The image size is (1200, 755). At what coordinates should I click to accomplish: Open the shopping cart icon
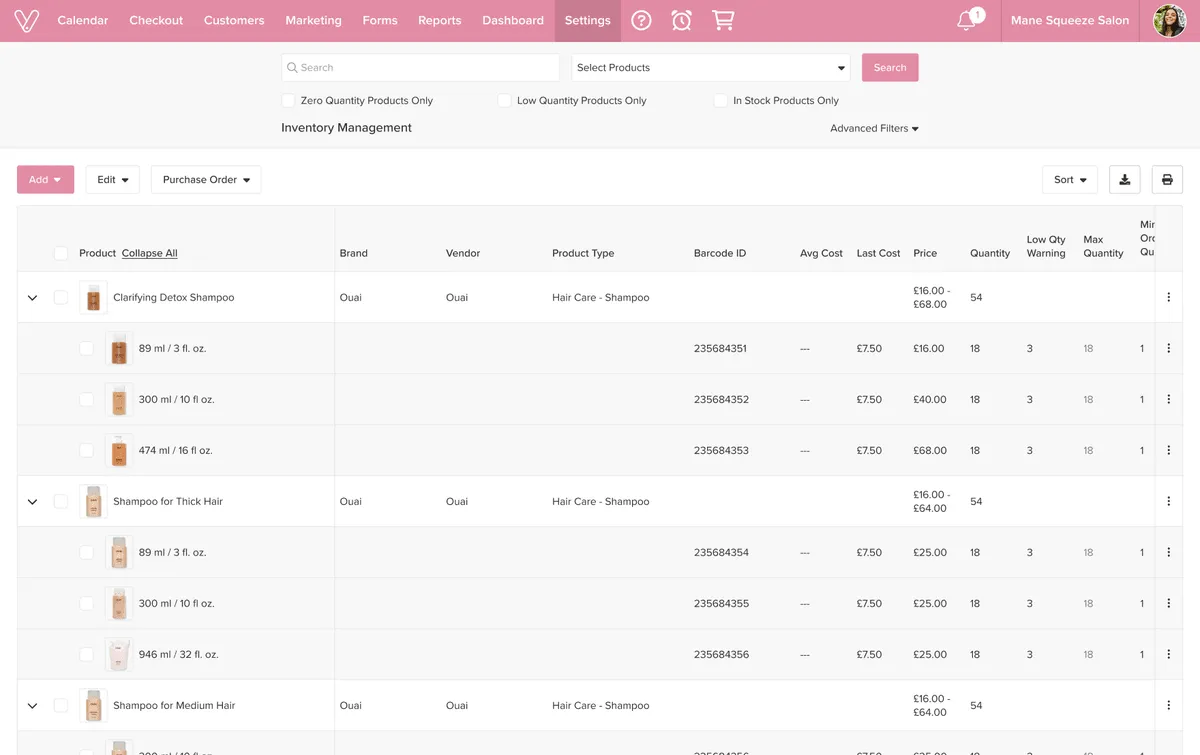[722, 21]
